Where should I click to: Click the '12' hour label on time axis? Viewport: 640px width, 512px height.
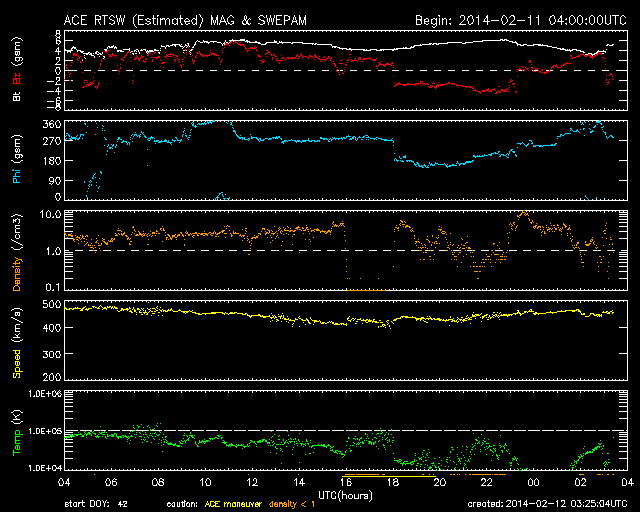click(x=252, y=482)
